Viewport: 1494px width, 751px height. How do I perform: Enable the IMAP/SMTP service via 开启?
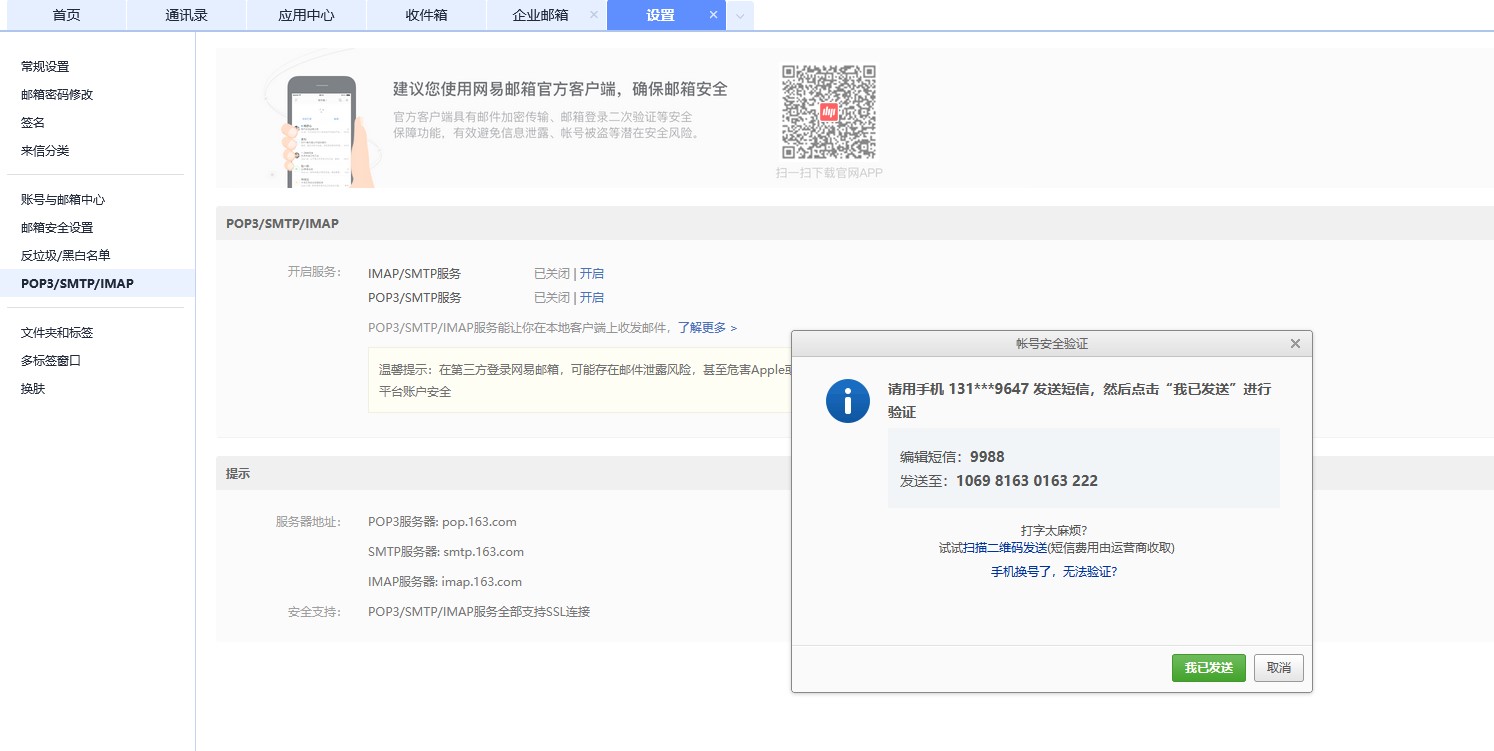tap(592, 273)
